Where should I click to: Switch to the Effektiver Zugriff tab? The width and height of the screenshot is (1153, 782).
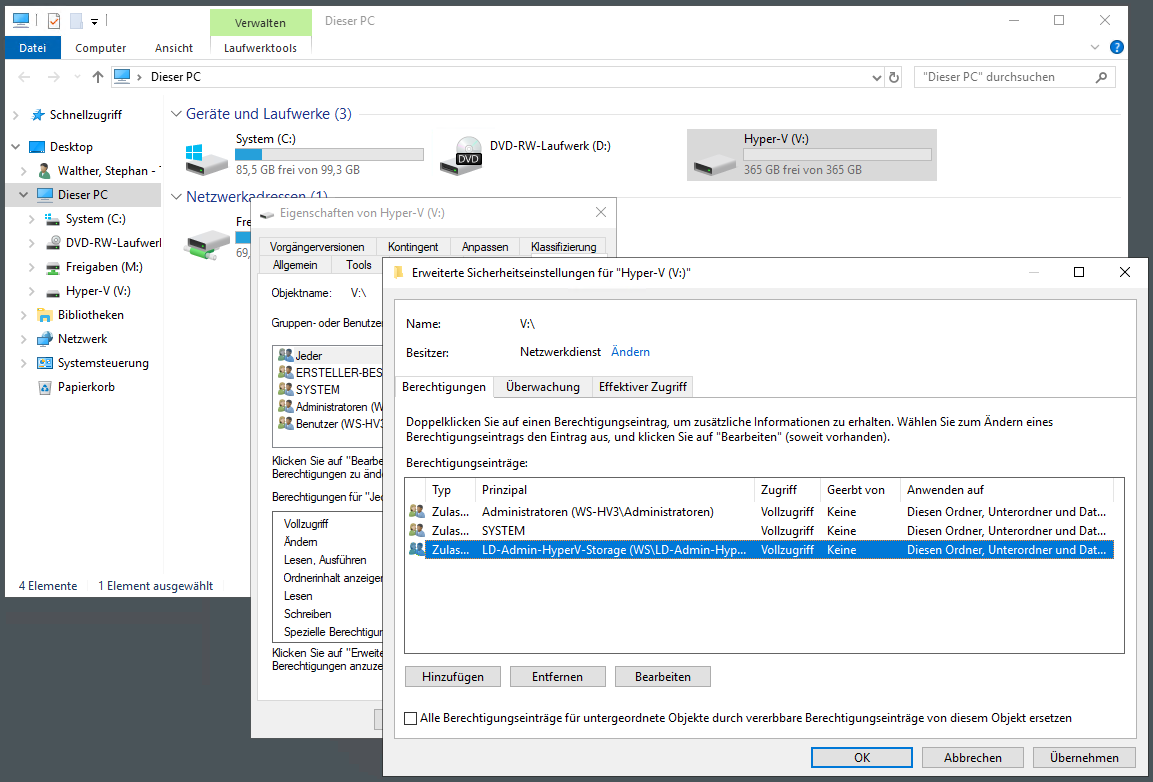click(643, 386)
